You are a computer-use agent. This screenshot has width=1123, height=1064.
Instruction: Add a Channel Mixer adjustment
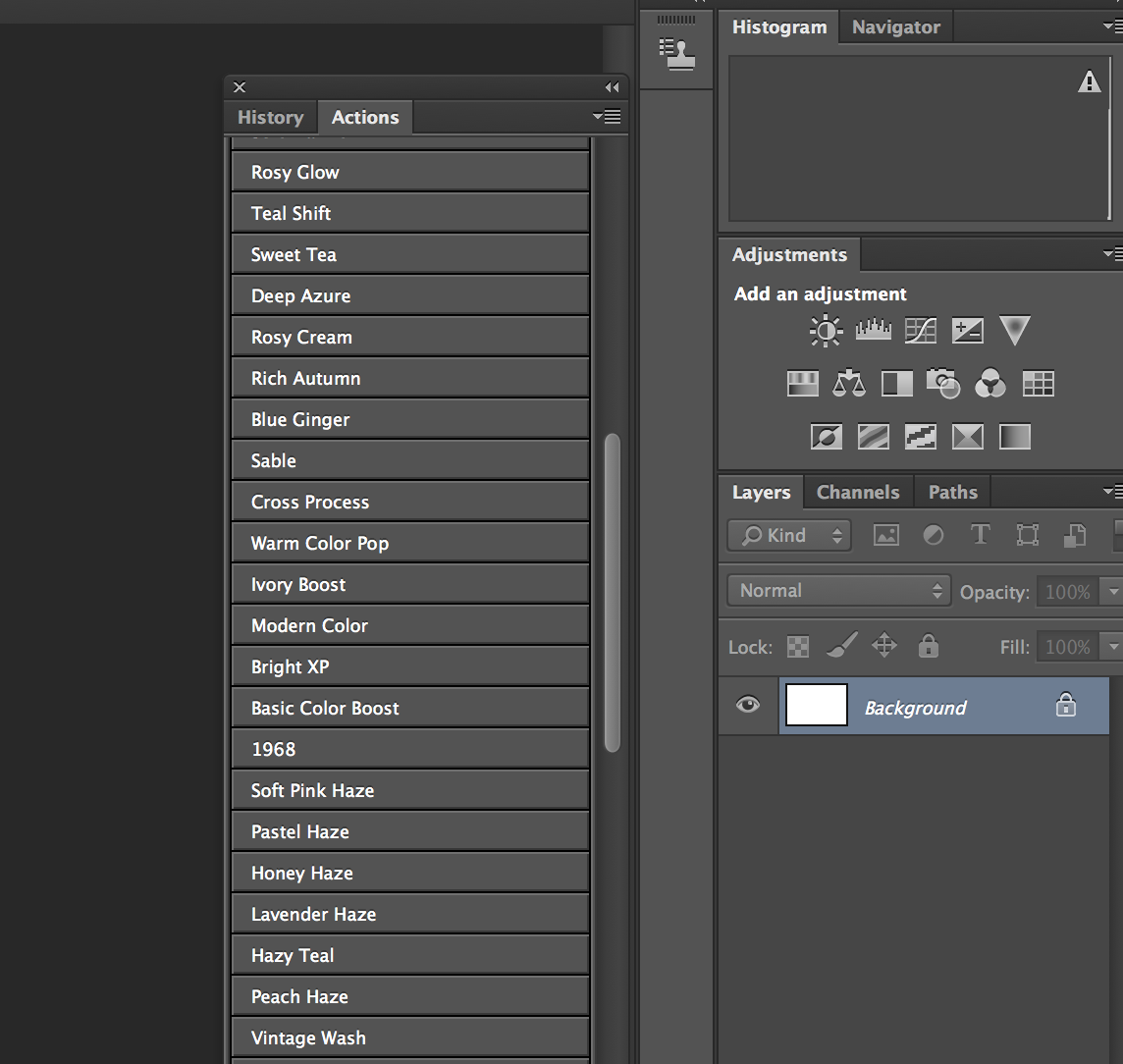pos(990,383)
